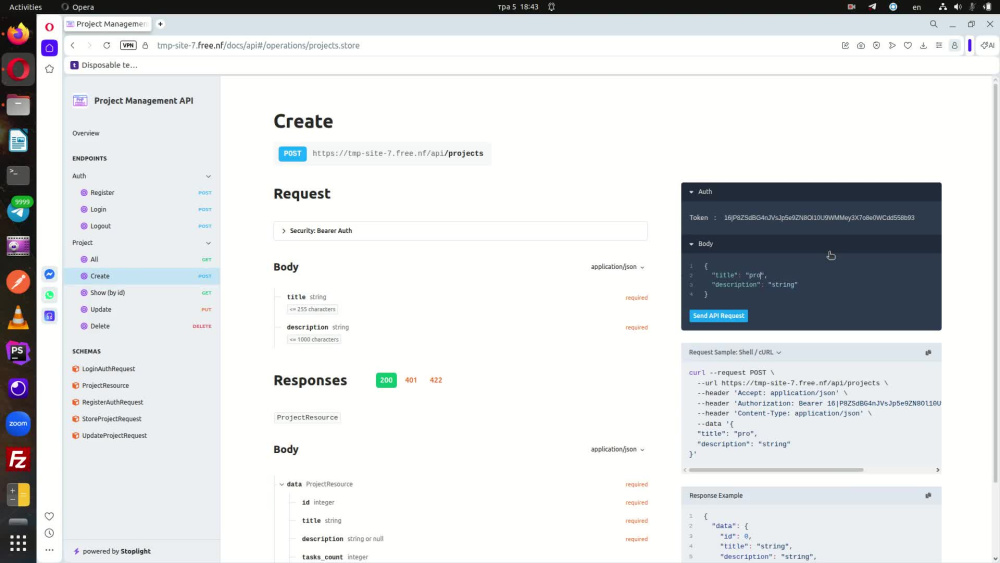The width and height of the screenshot is (1000, 563).
Task: Go back to previous page
Action: [73, 45]
